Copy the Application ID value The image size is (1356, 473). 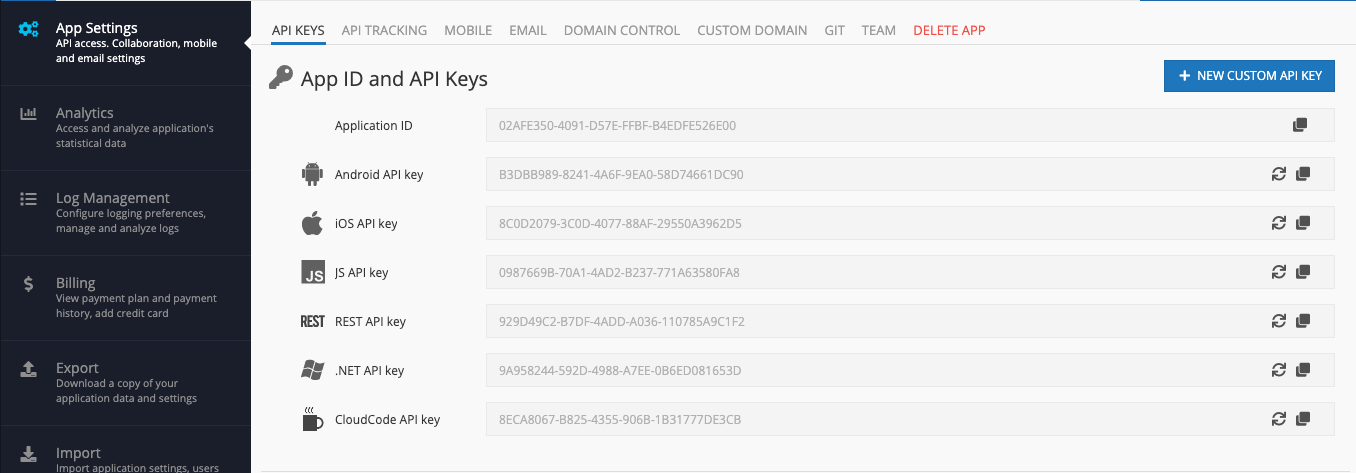(x=1300, y=125)
